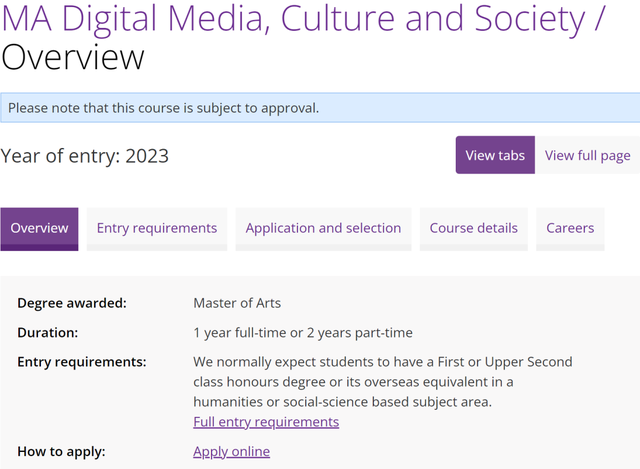
Task: Click the 1 year full-time duration text
Action: pyautogui.click(x=302, y=332)
